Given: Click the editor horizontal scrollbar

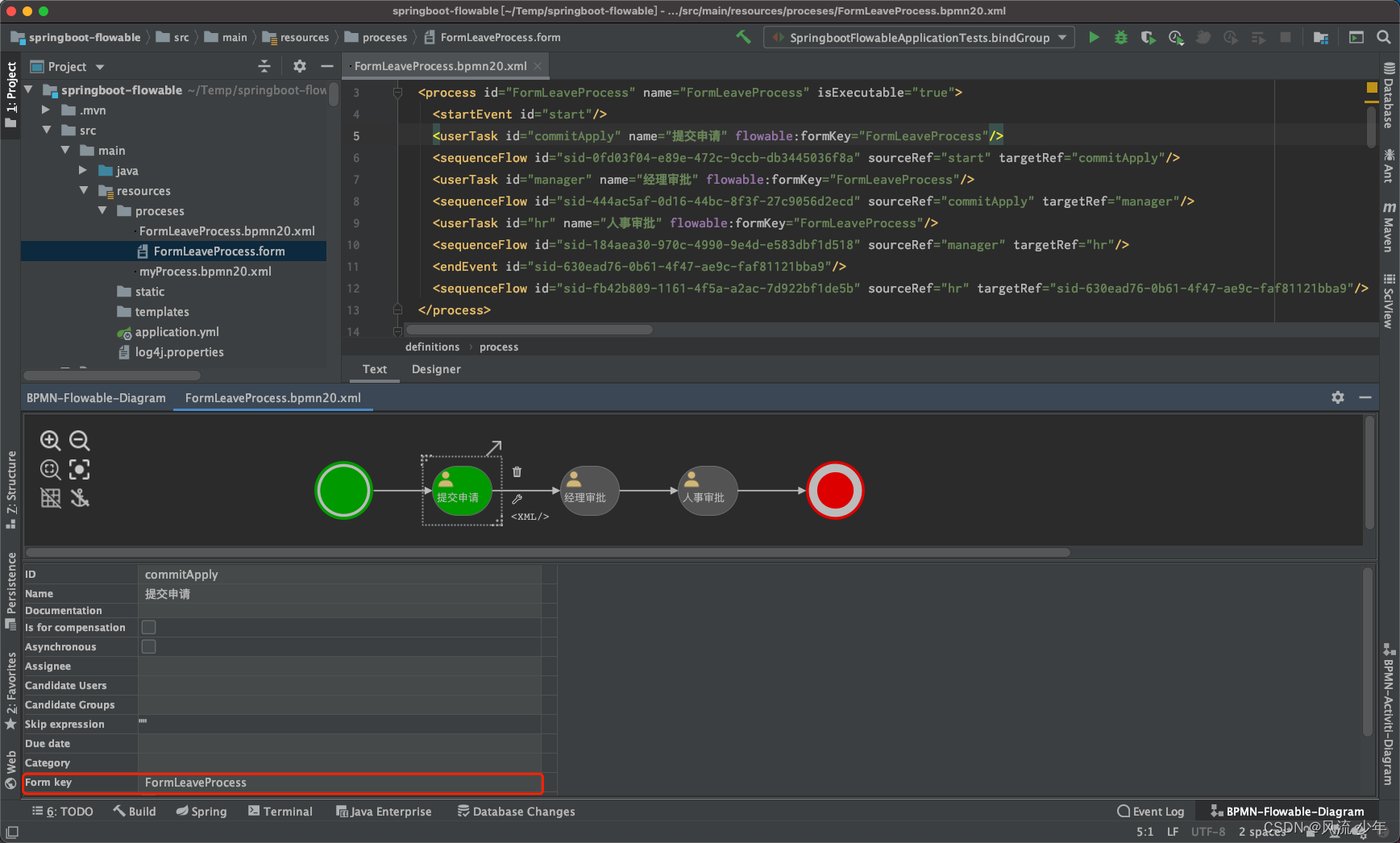Looking at the screenshot, I should (x=529, y=329).
